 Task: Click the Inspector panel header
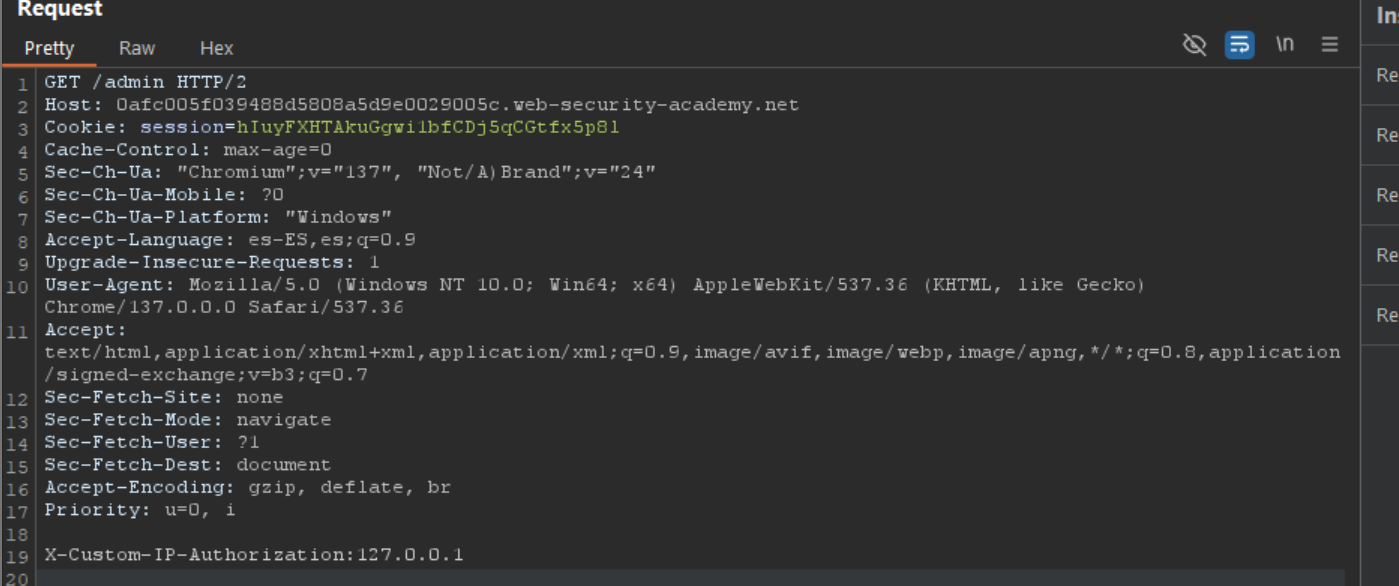1386,16
